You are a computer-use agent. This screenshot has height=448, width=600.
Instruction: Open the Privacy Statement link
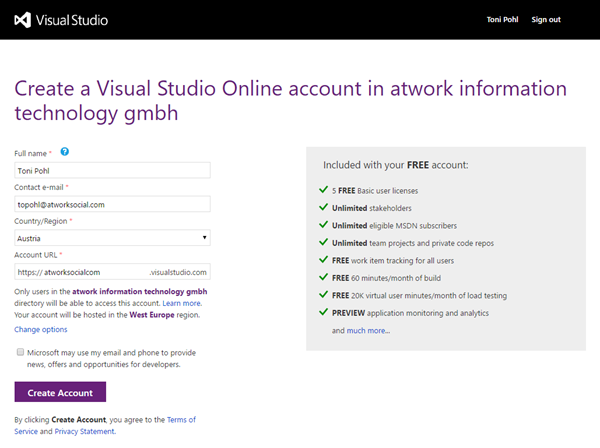coord(83,431)
